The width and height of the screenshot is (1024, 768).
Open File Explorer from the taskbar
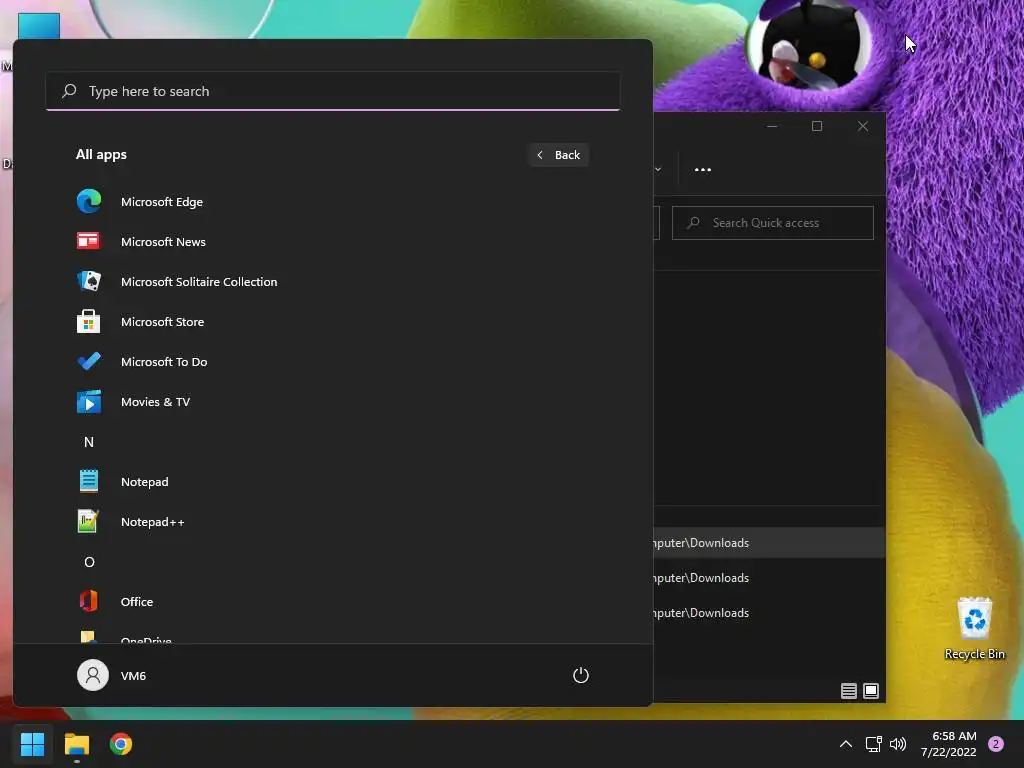pyautogui.click(x=76, y=744)
